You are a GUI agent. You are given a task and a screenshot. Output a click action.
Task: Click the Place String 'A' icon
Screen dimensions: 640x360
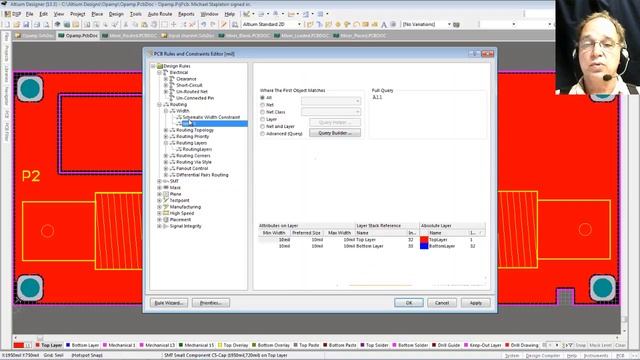point(384,24)
